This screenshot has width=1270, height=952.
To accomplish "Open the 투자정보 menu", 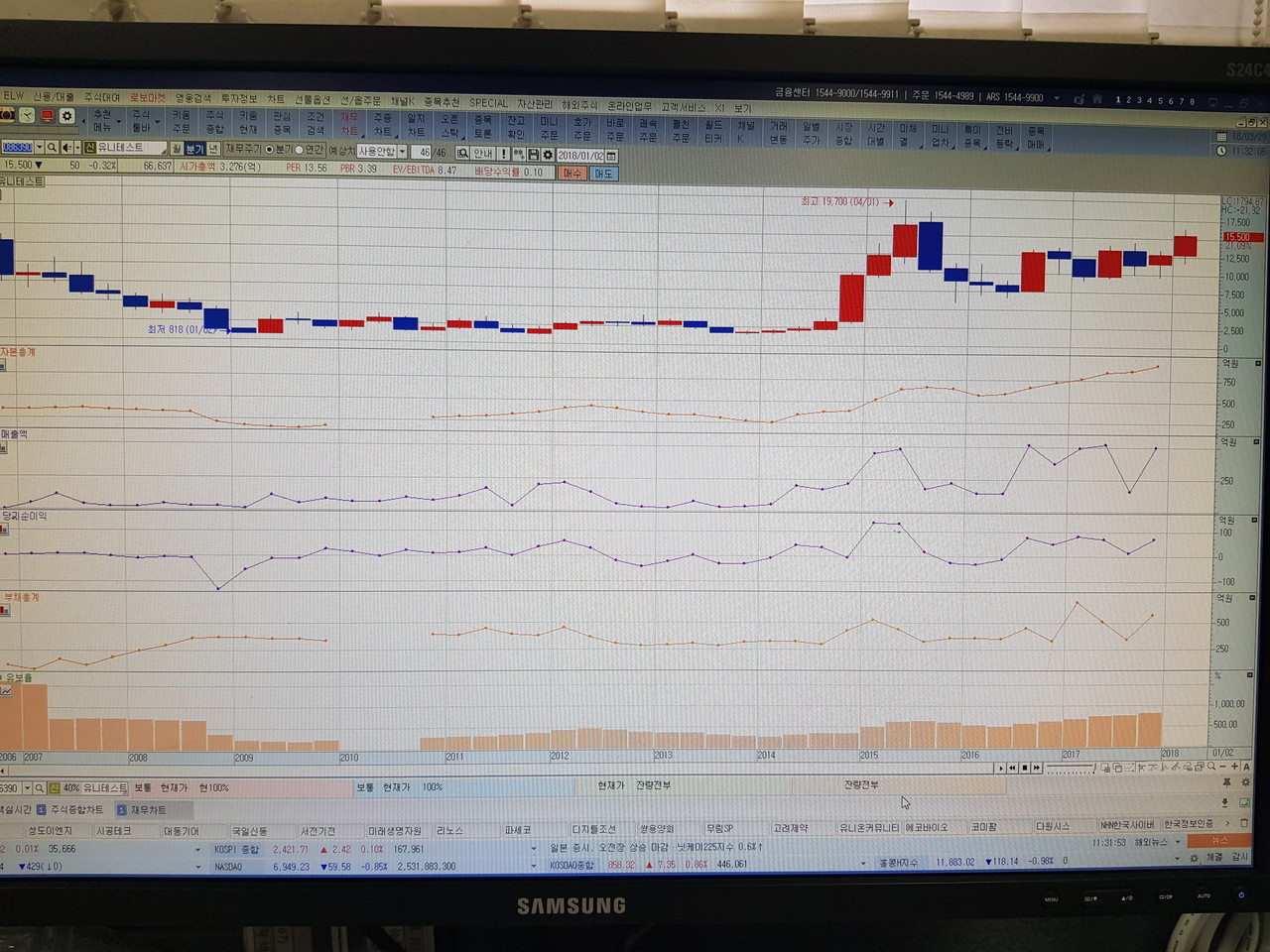I will point(238,98).
